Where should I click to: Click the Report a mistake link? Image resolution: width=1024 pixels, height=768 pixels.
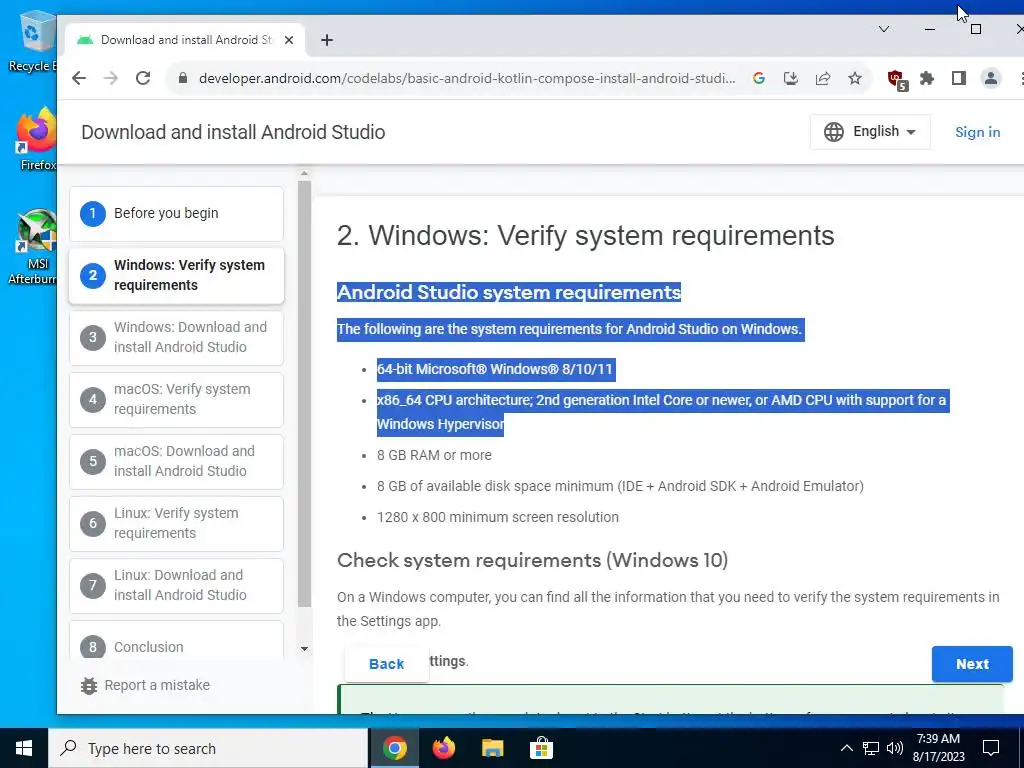pyautogui.click(x=157, y=685)
